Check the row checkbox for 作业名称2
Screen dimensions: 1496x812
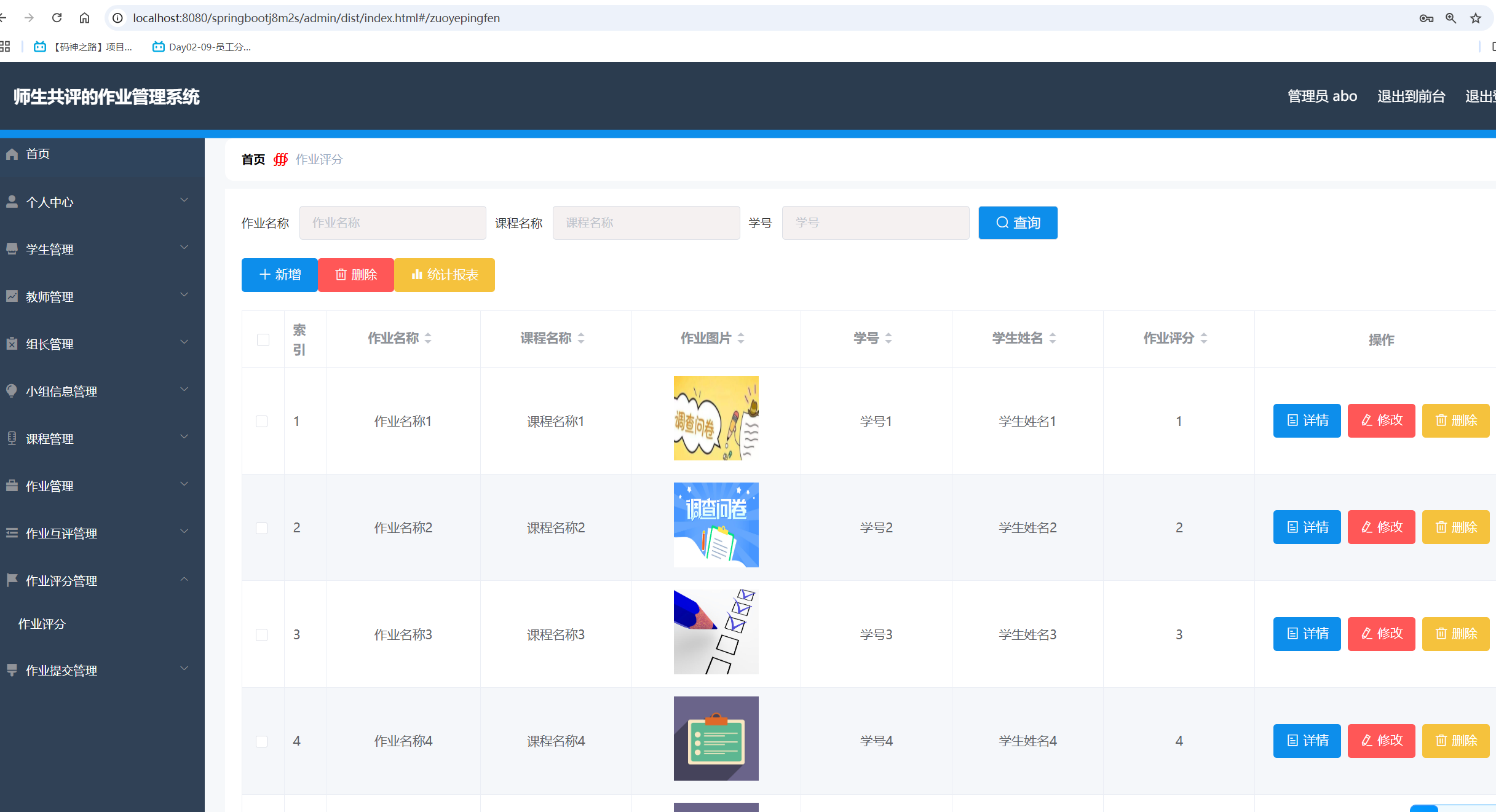(262, 528)
